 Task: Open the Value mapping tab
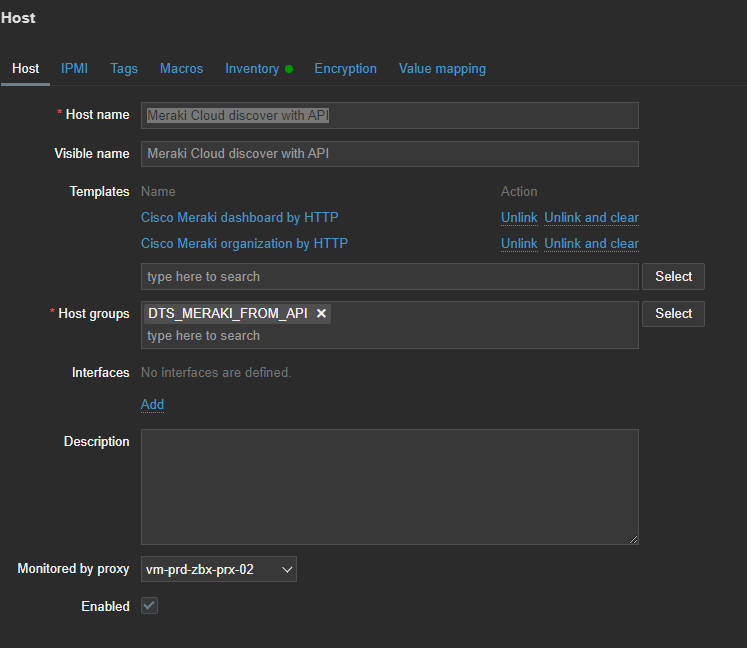click(442, 69)
